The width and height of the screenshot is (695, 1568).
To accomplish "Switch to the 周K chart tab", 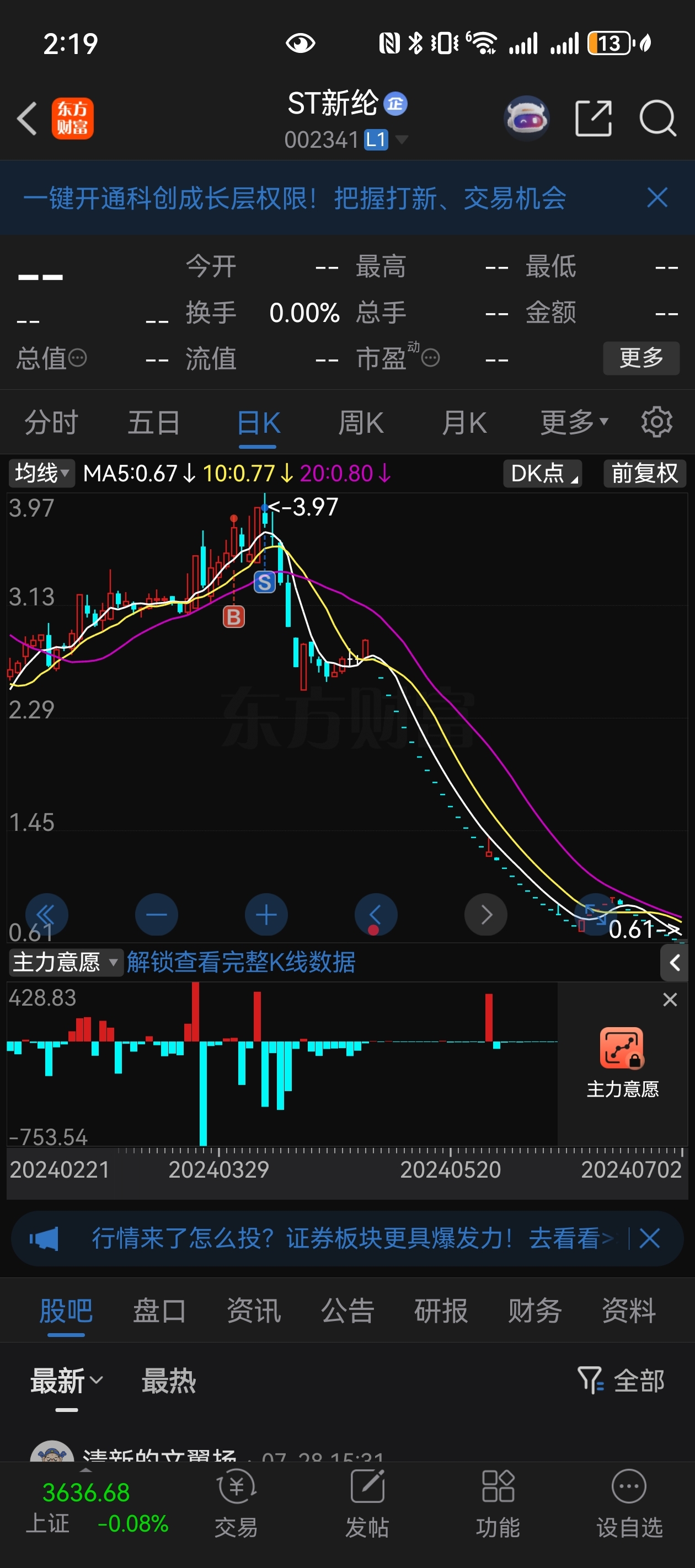I will point(361,422).
